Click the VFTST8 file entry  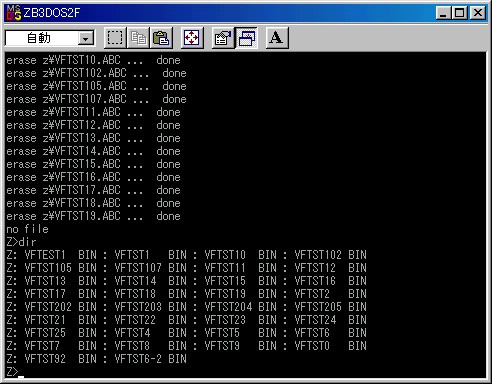click(132, 346)
